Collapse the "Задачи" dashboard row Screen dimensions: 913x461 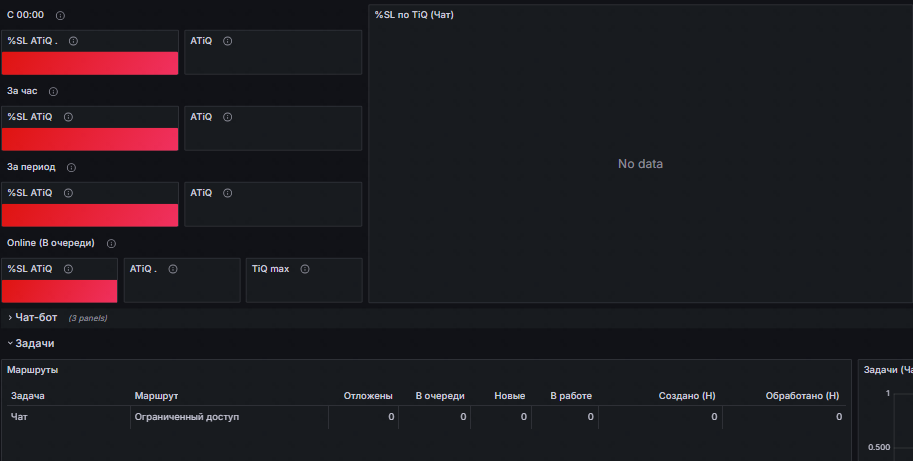34,343
